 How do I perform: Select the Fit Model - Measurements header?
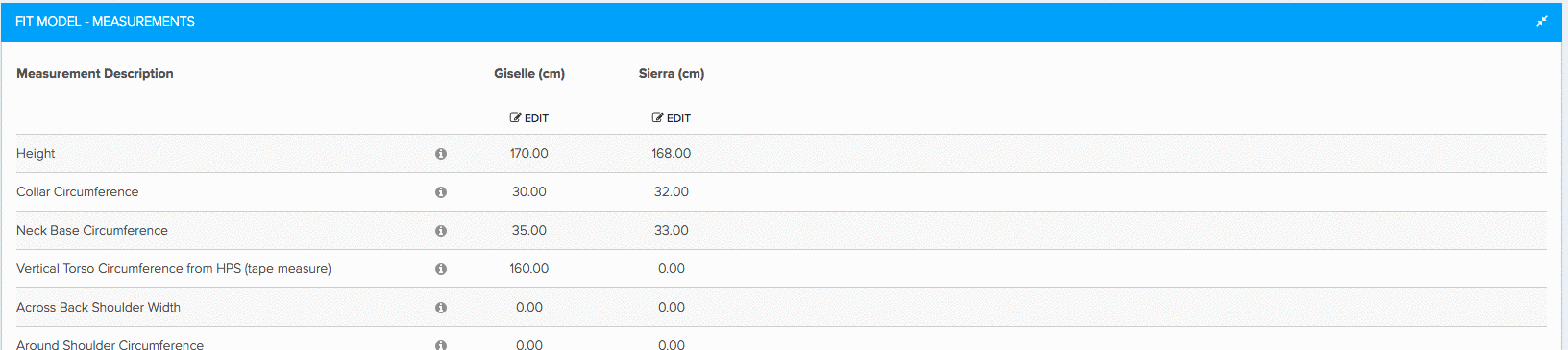point(106,21)
